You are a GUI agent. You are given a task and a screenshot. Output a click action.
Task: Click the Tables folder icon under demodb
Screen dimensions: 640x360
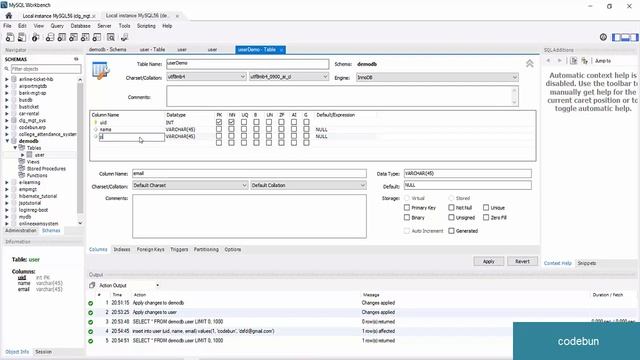tap(22, 148)
